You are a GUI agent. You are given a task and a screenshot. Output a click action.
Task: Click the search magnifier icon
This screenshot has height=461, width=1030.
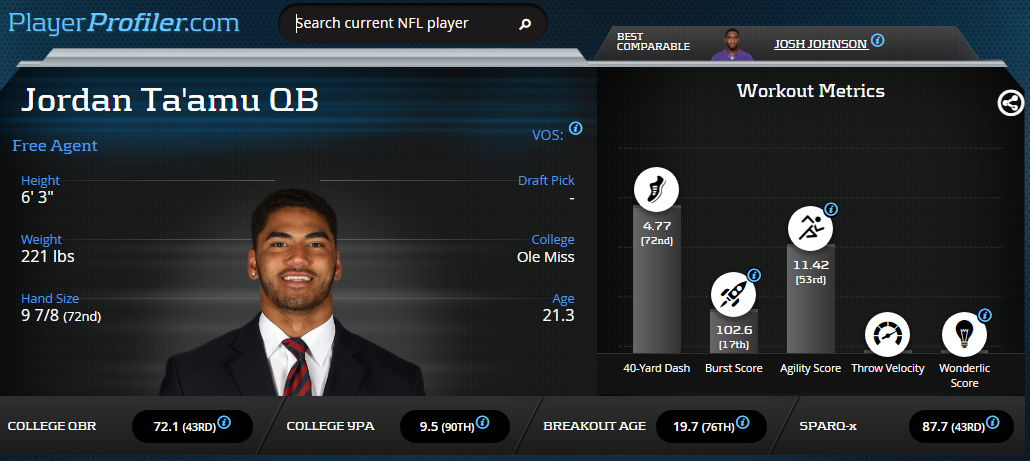pyautogui.click(x=524, y=24)
